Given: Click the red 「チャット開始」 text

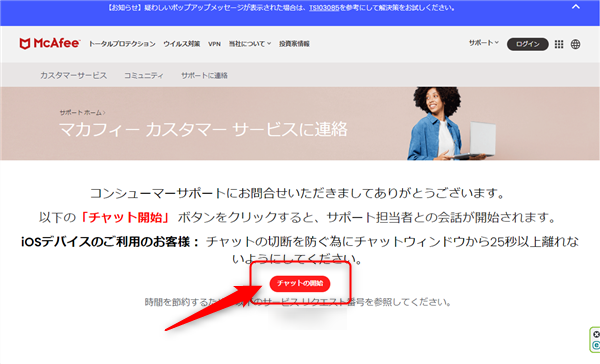Looking at the screenshot, I should [x=125, y=217].
